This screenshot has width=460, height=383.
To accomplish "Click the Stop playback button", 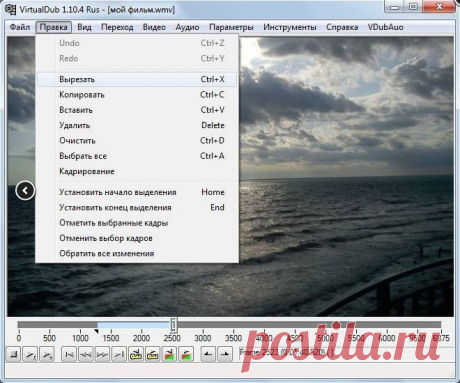I will tap(14, 354).
